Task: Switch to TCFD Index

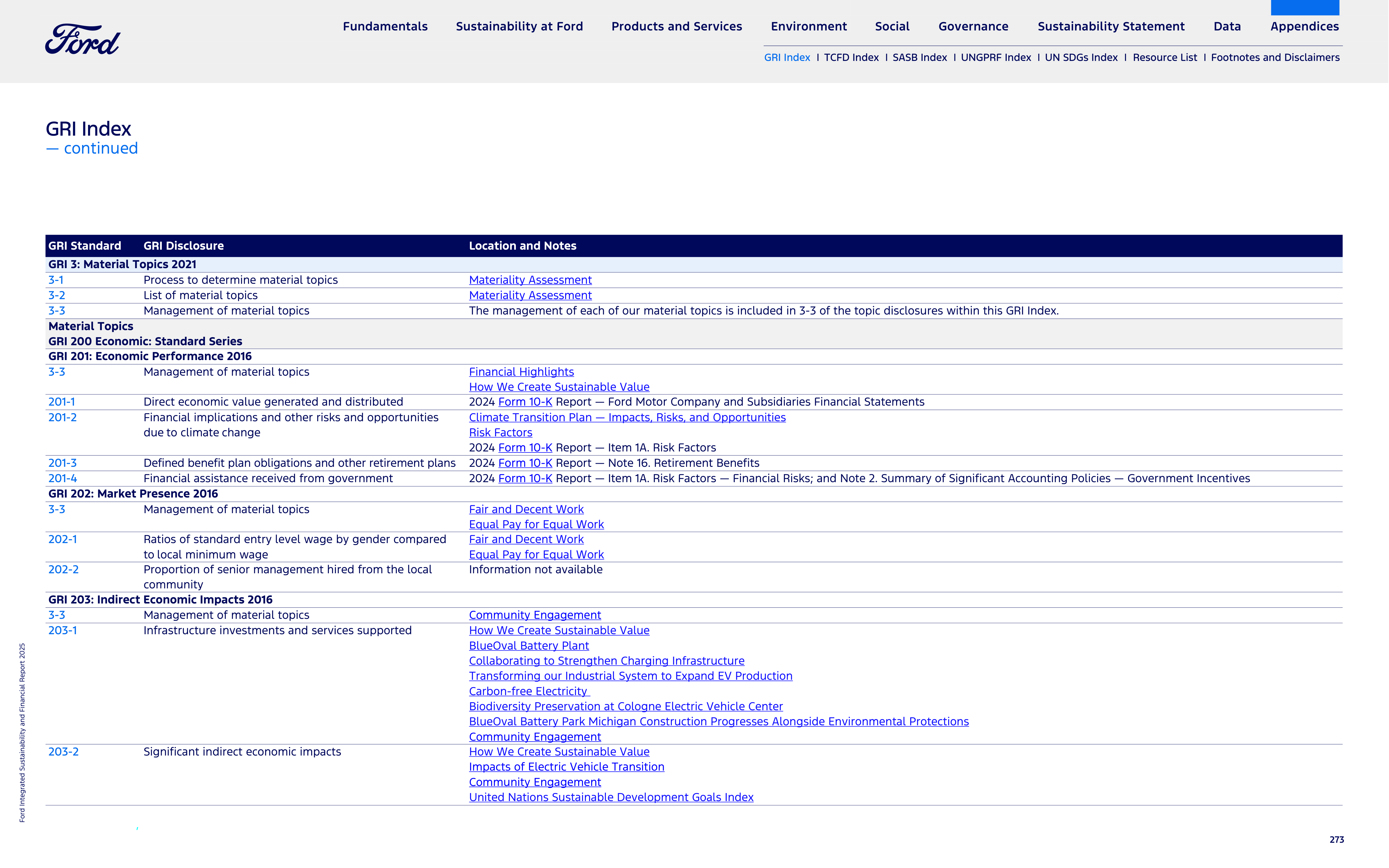Action: pos(851,58)
